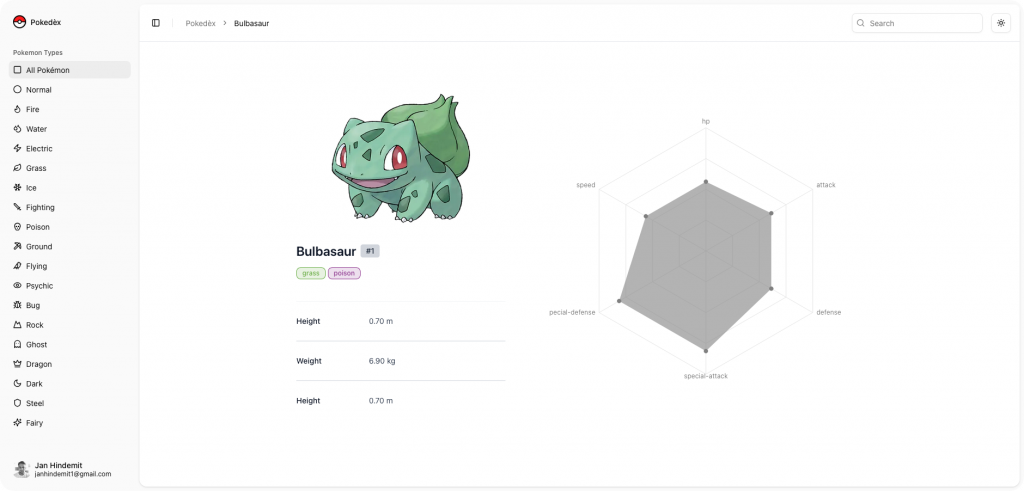Click the Electric type lightning icon
The width and height of the screenshot is (1024, 491).
click(17, 148)
